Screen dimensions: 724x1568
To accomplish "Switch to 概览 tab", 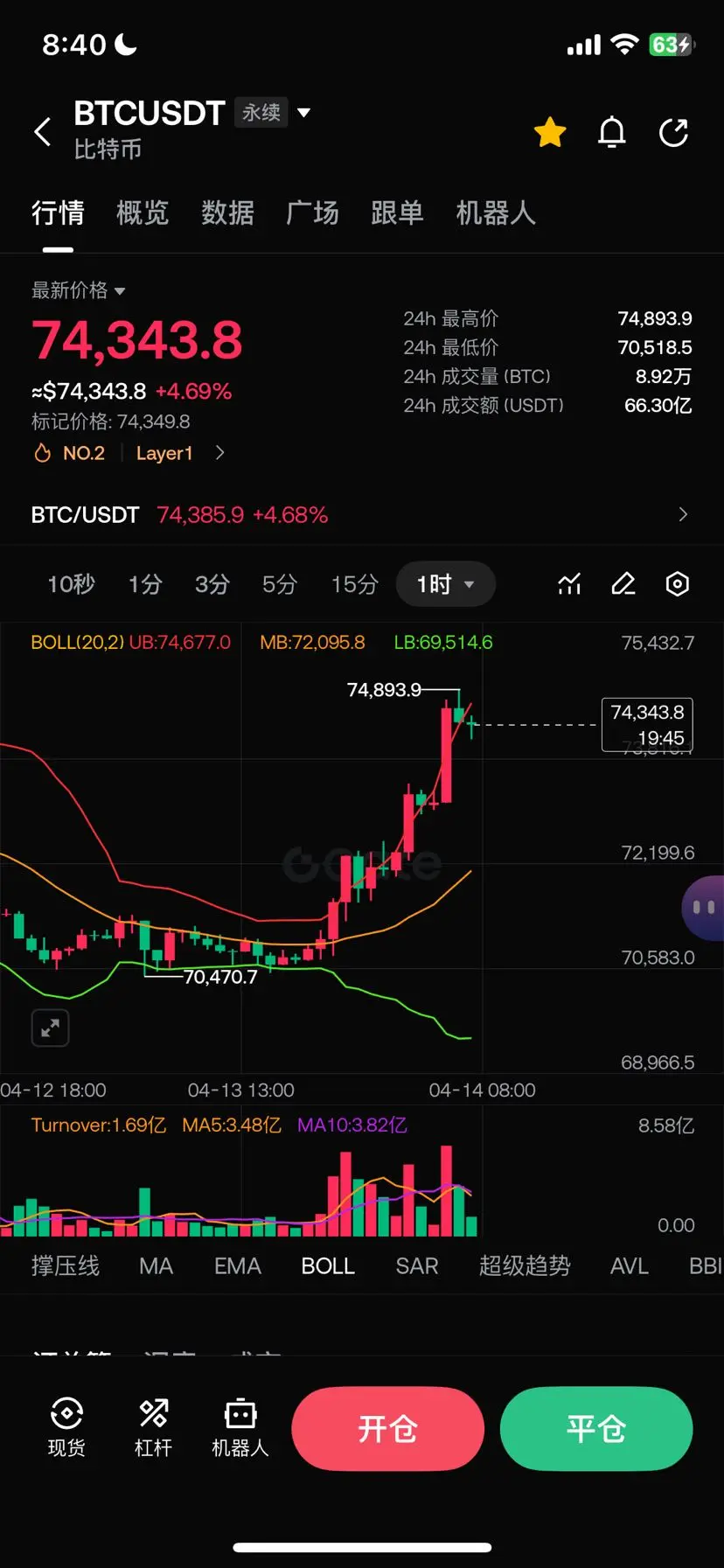I will click(x=143, y=213).
